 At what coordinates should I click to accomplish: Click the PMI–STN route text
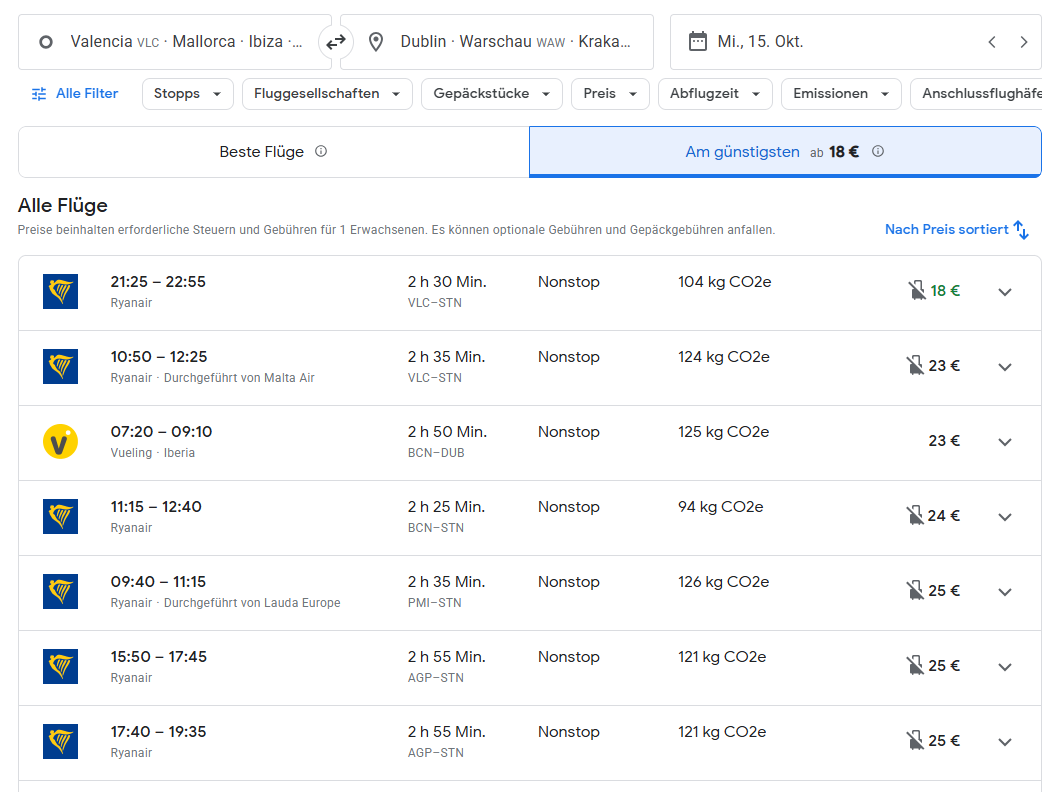tap(435, 603)
